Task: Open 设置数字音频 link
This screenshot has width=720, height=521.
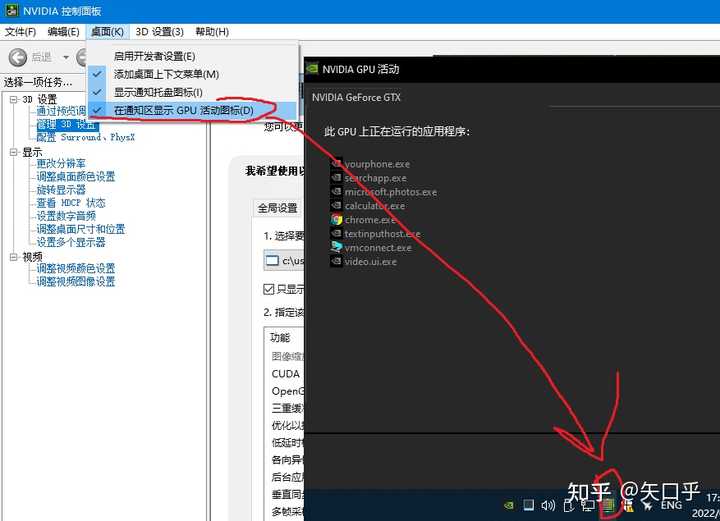Action: pos(66,216)
